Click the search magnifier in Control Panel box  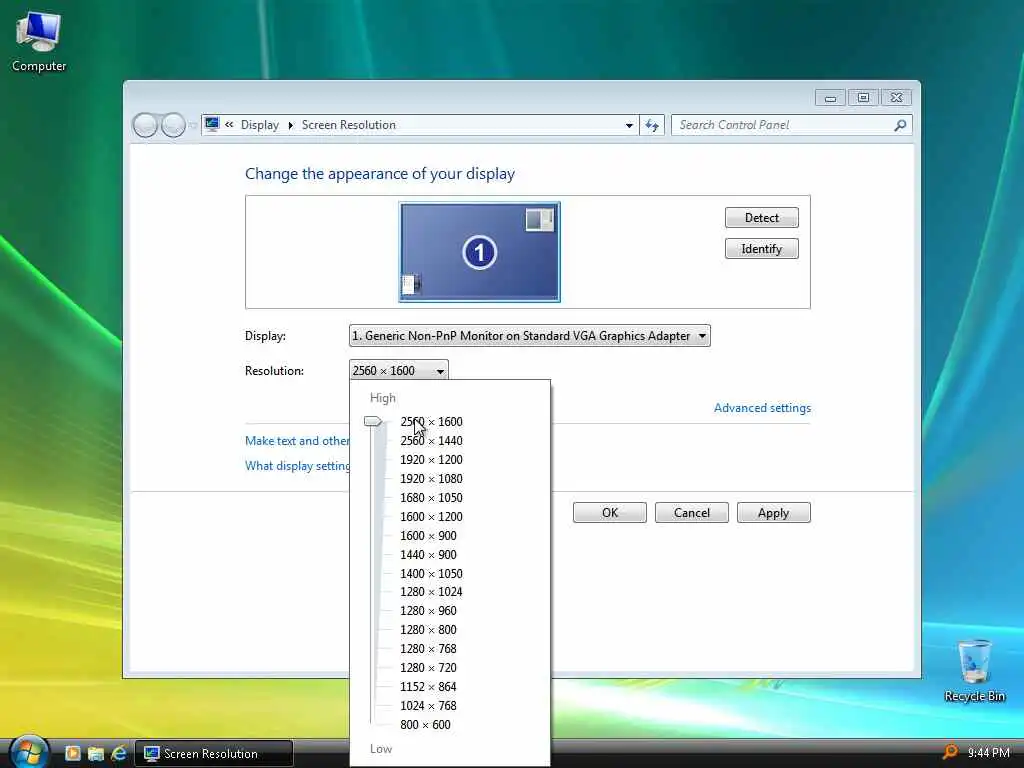click(x=900, y=125)
